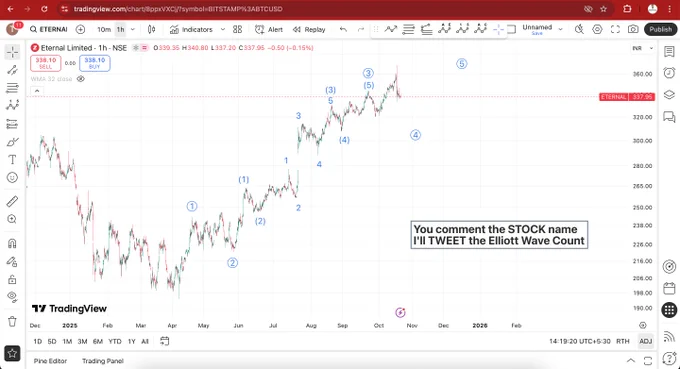Select the Text annotation tool
This screenshot has height=369, width=680.
[12, 160]
